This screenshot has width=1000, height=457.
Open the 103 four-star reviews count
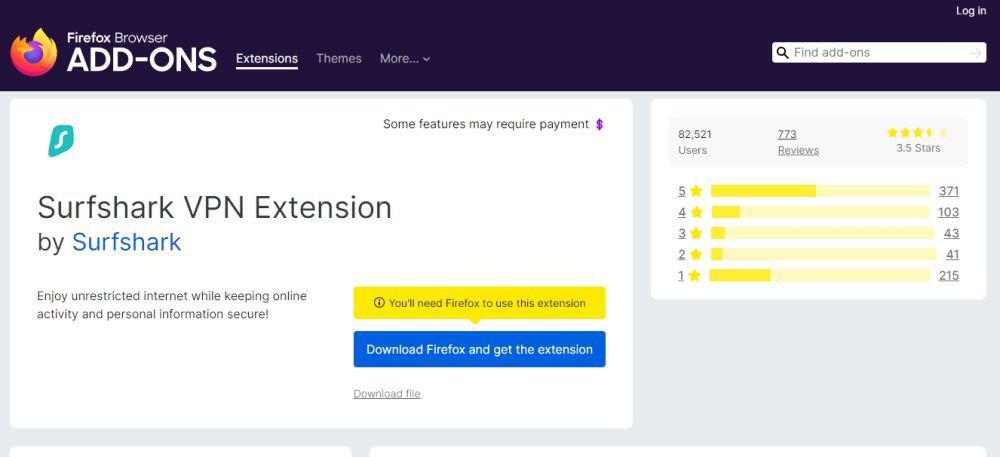tap(948, 212)
